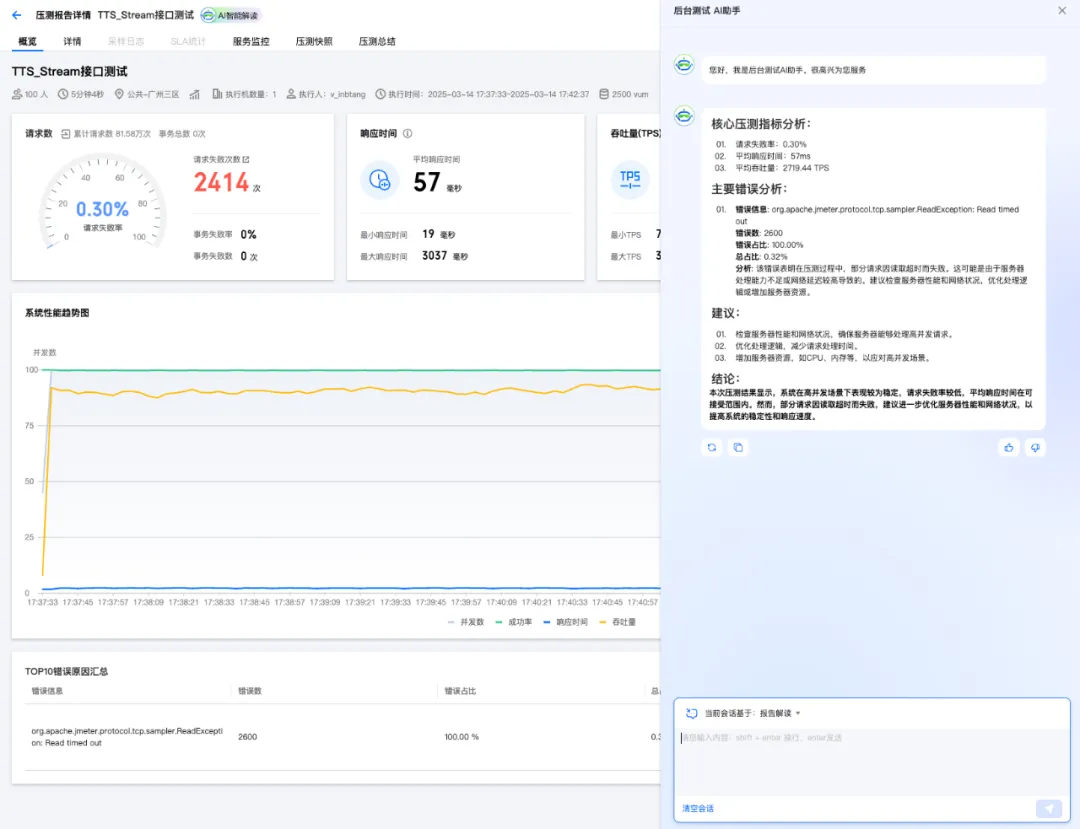
Task: Give thumbs down to the AI reply
Action: pyautogui.click(x=1035, y=448)
